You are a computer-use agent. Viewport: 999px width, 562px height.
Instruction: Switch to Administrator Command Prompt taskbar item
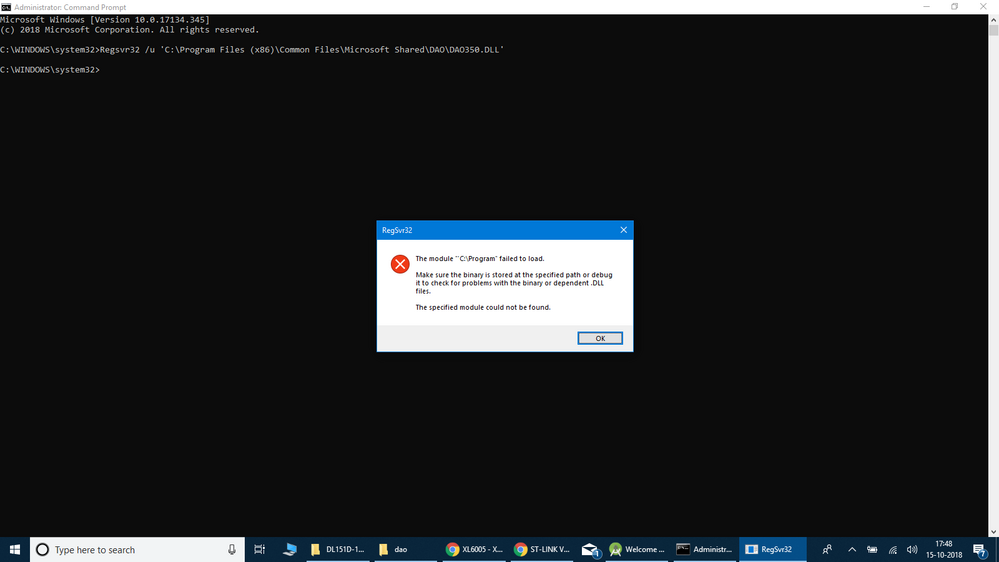pos(704,549)
